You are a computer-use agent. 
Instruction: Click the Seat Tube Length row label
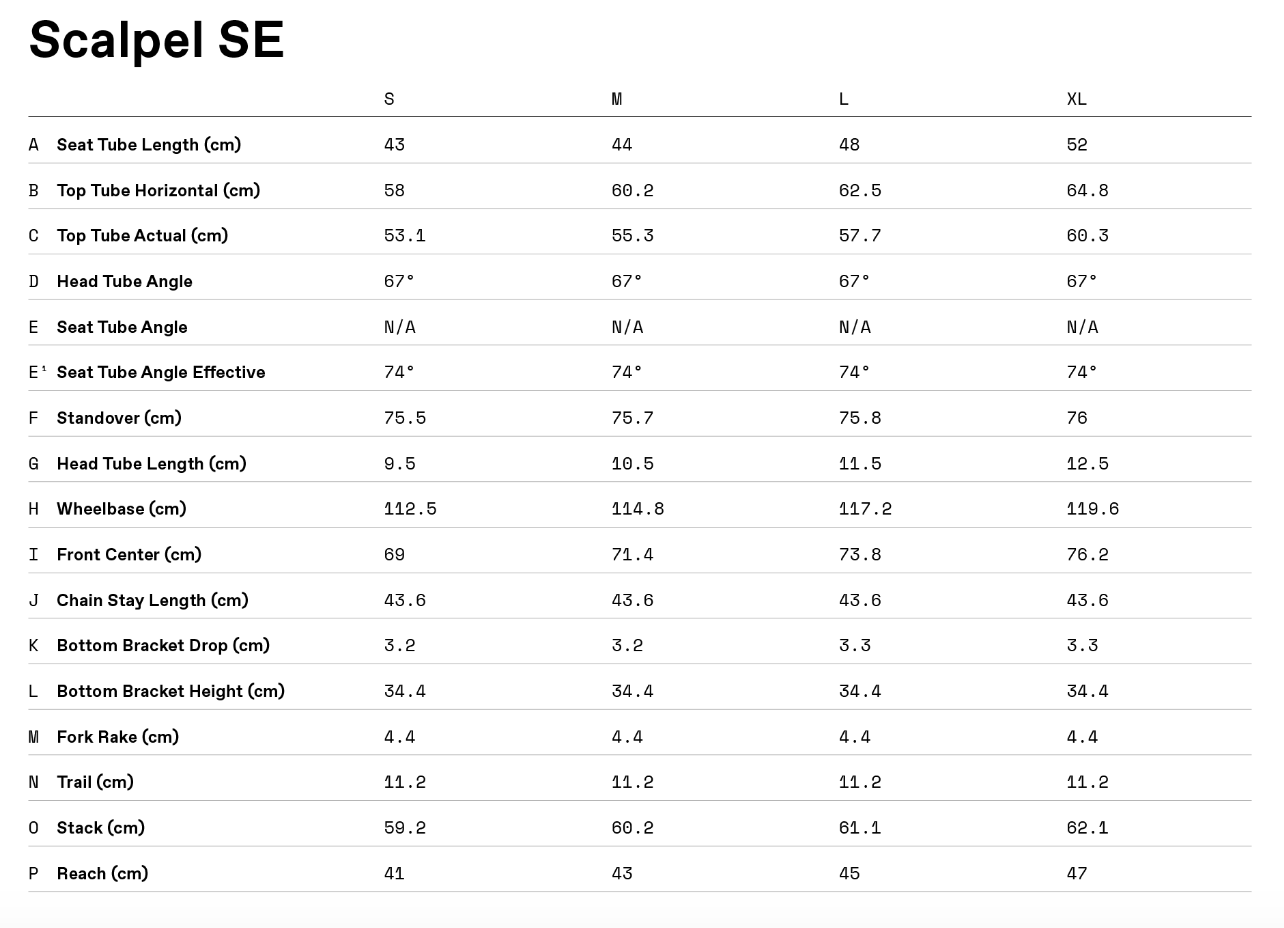pos(149,145)
